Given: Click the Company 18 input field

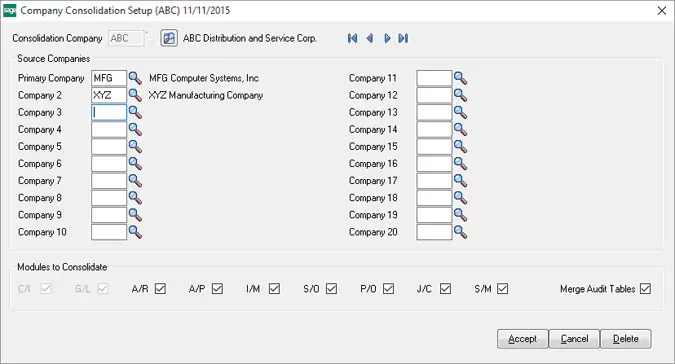Looking at the screenshot, I should coord(434,198).
